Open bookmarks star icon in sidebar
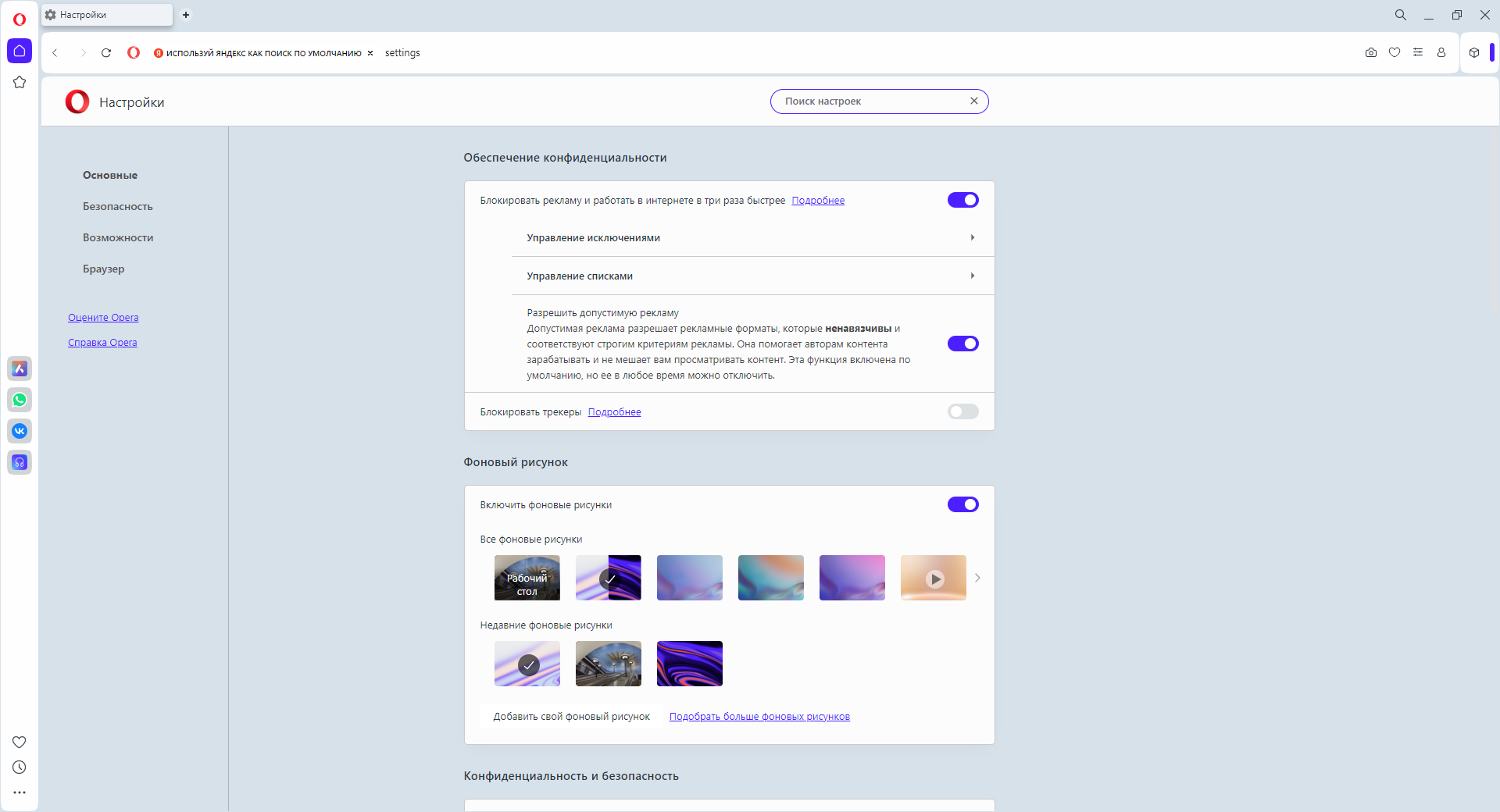1500x812 pixels. pos(20,82)
